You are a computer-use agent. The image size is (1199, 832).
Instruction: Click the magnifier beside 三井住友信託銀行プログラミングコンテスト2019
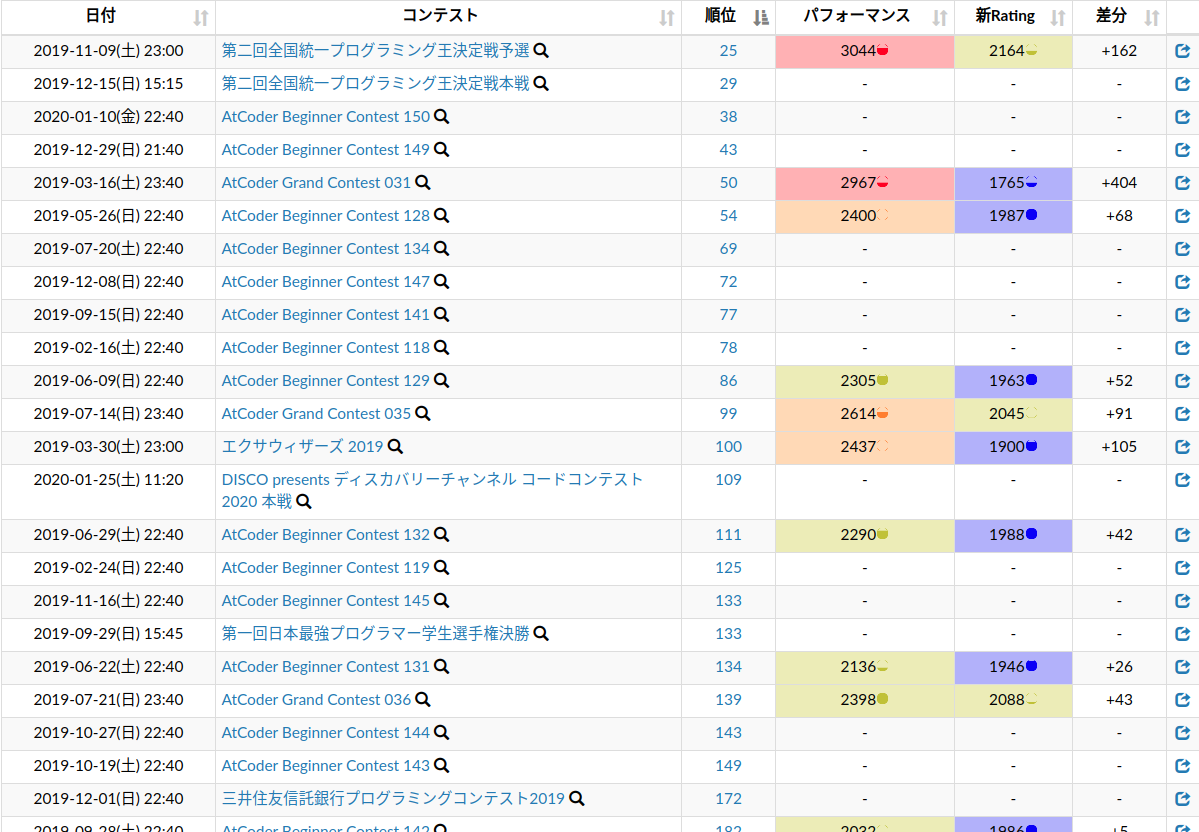click(x=577, y=798)
